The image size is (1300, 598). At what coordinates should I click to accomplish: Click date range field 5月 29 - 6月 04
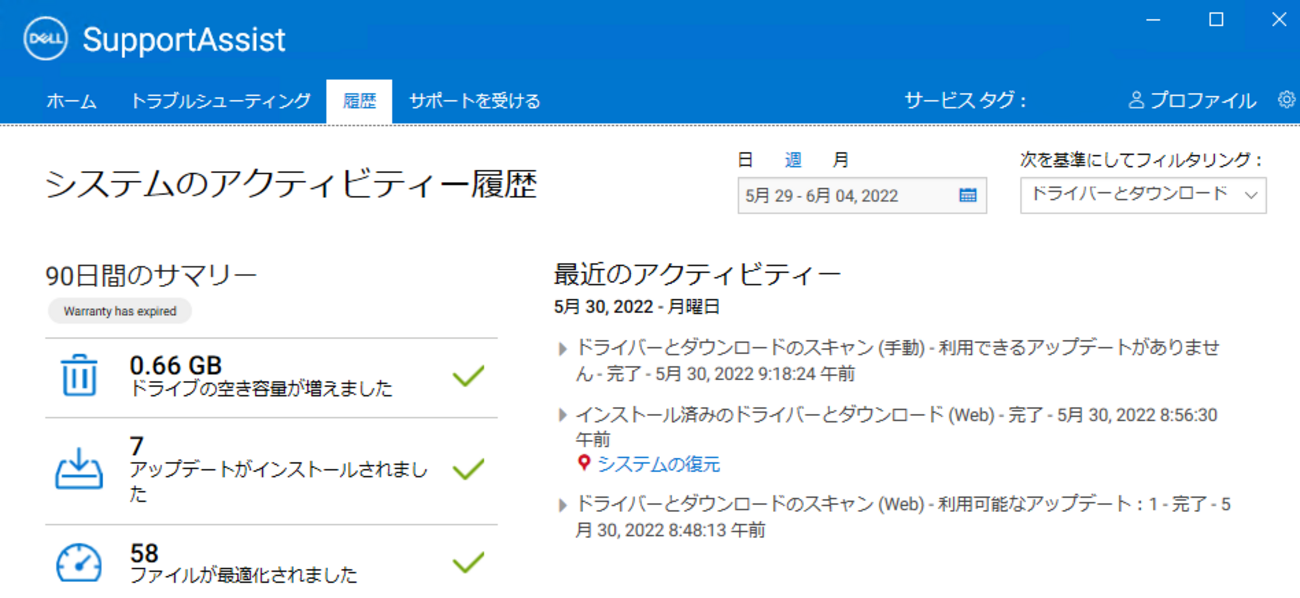(862, 196)
